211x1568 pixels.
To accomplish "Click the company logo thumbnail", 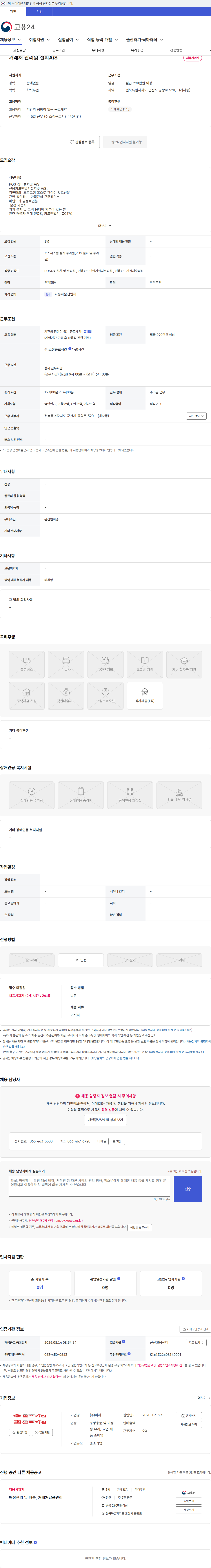I will pyautogui.click(x=30, y=1419).
